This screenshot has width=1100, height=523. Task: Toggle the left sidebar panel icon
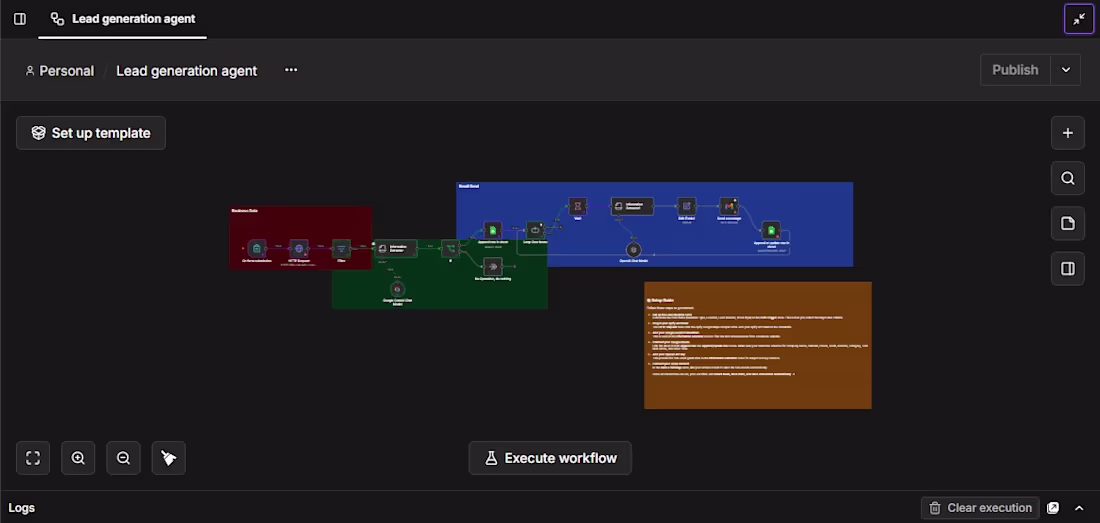[x=20, y=19]
